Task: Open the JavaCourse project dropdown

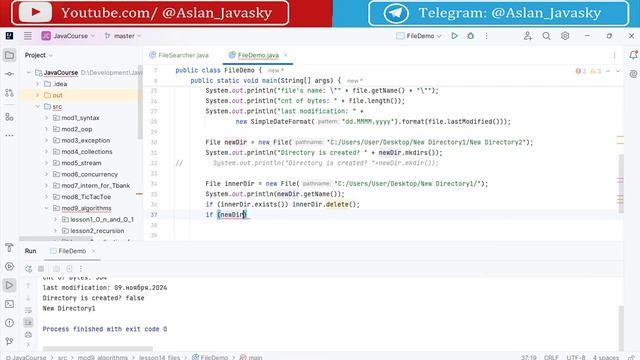Action: [68, 36]
